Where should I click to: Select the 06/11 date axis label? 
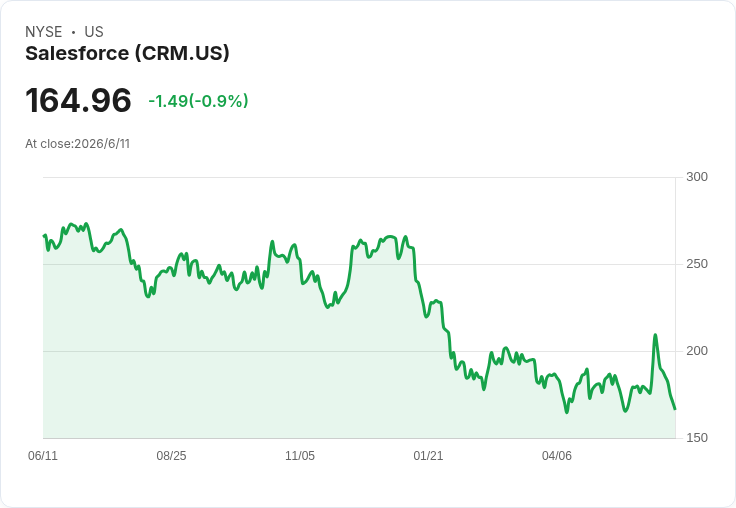click(43, 455)
